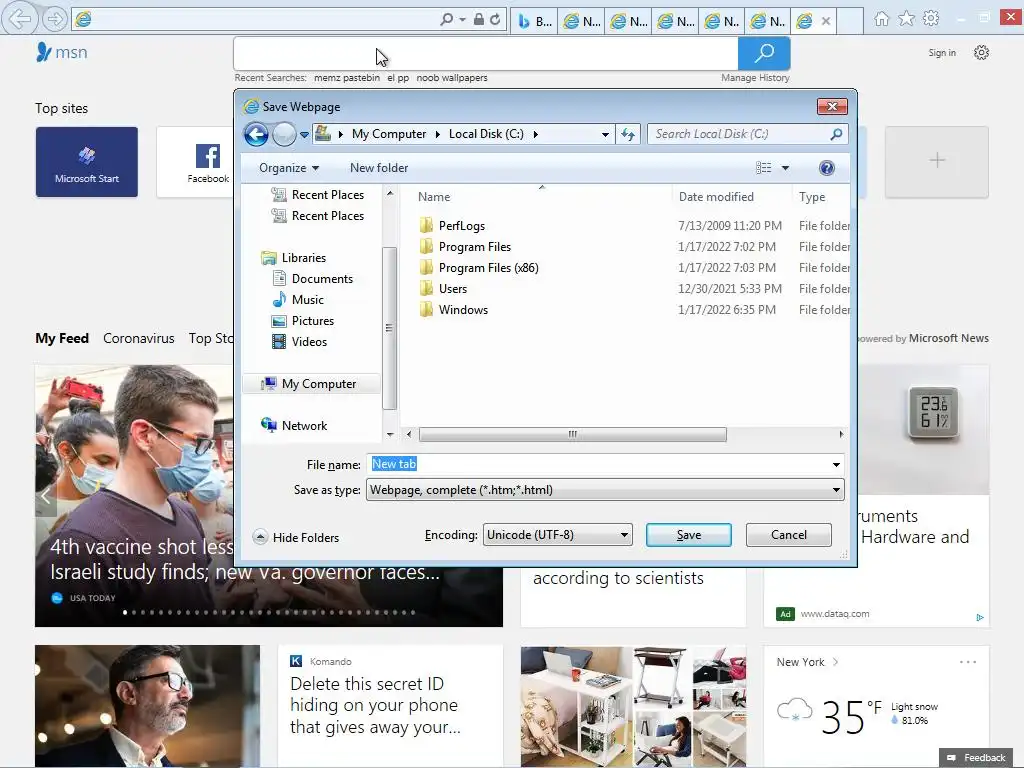The width and height of the screenshot is (1024, 768).
Task: Click Sign in link on MSN
Action: [942, 53]
